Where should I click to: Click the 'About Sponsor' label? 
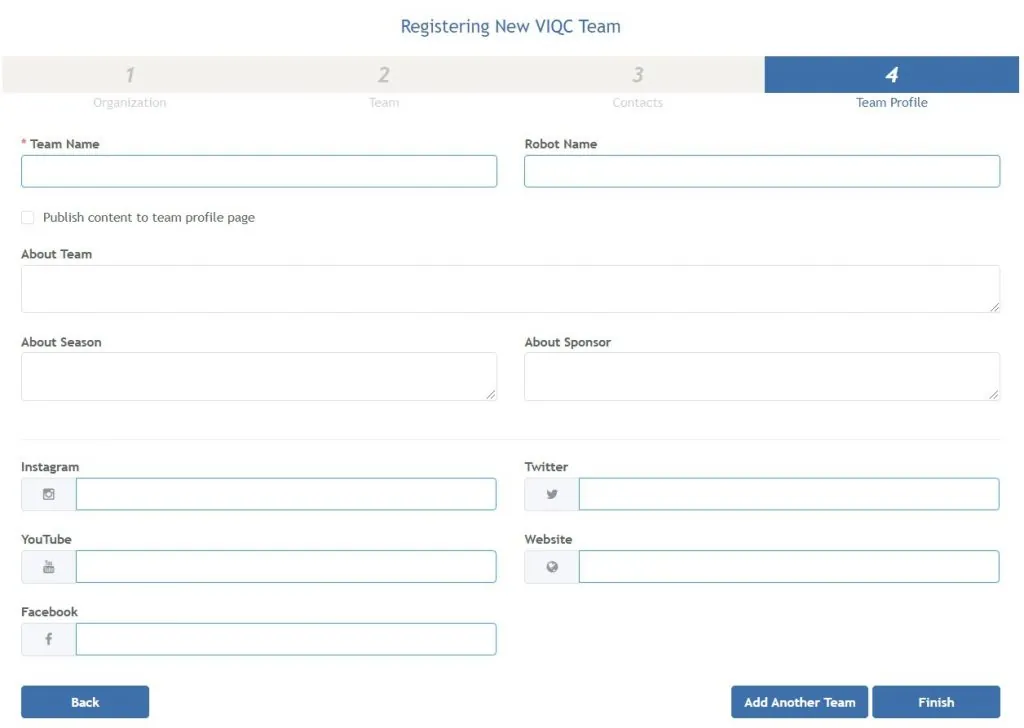[568, 342]
